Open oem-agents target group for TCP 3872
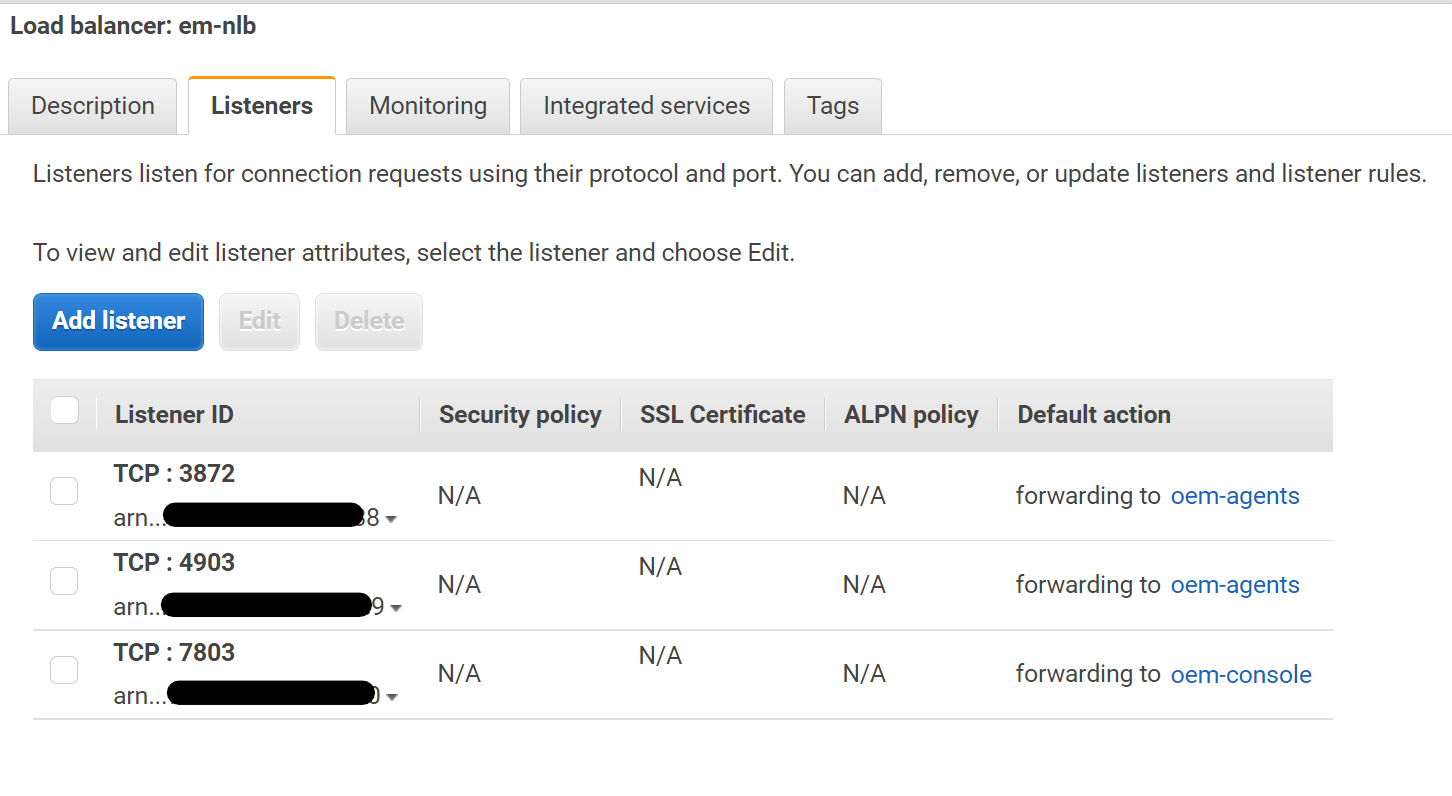 1235,496
